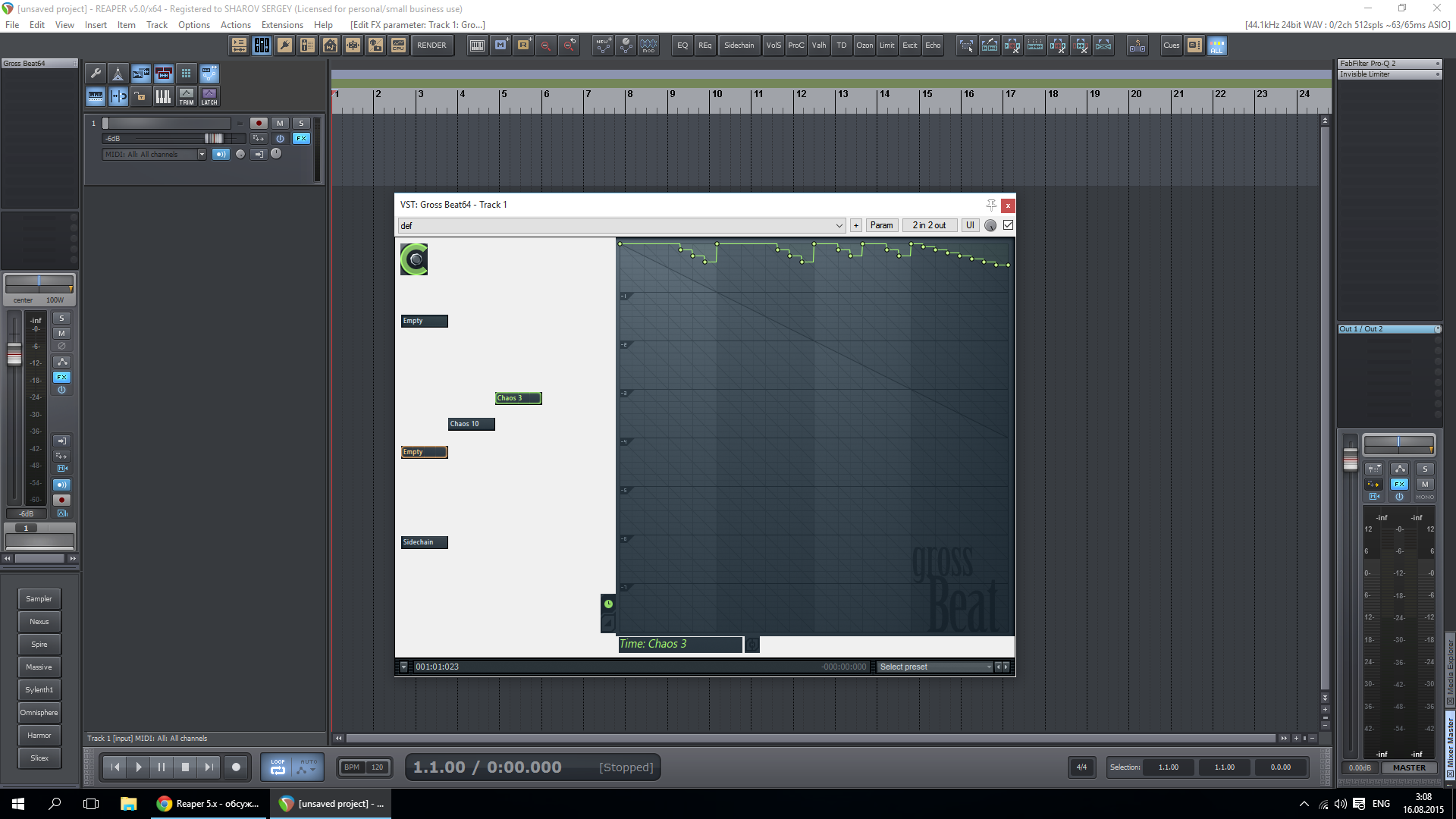Select the Chaos 10 slot in Gross Beat

472,424
